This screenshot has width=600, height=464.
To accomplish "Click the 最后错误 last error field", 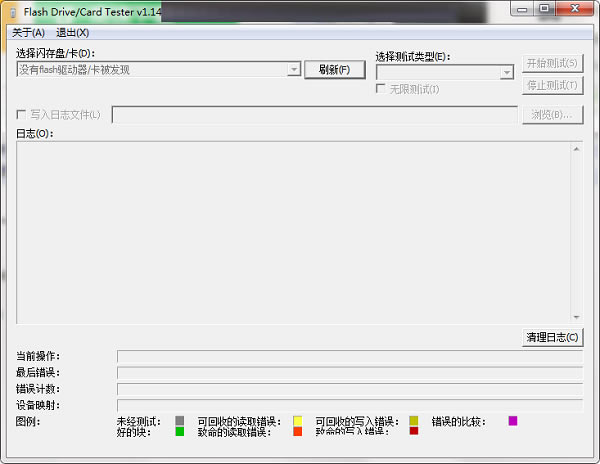I will tap(350, 373).
